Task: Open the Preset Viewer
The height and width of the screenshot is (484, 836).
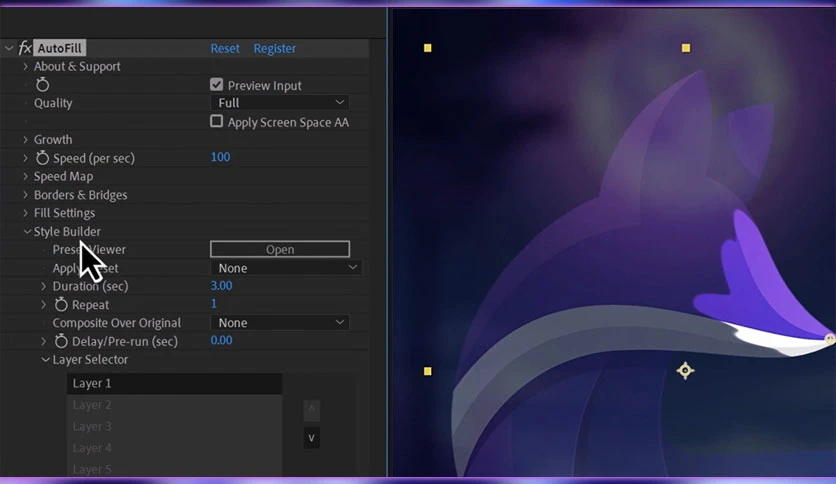Action: click(x=280, y=249)
